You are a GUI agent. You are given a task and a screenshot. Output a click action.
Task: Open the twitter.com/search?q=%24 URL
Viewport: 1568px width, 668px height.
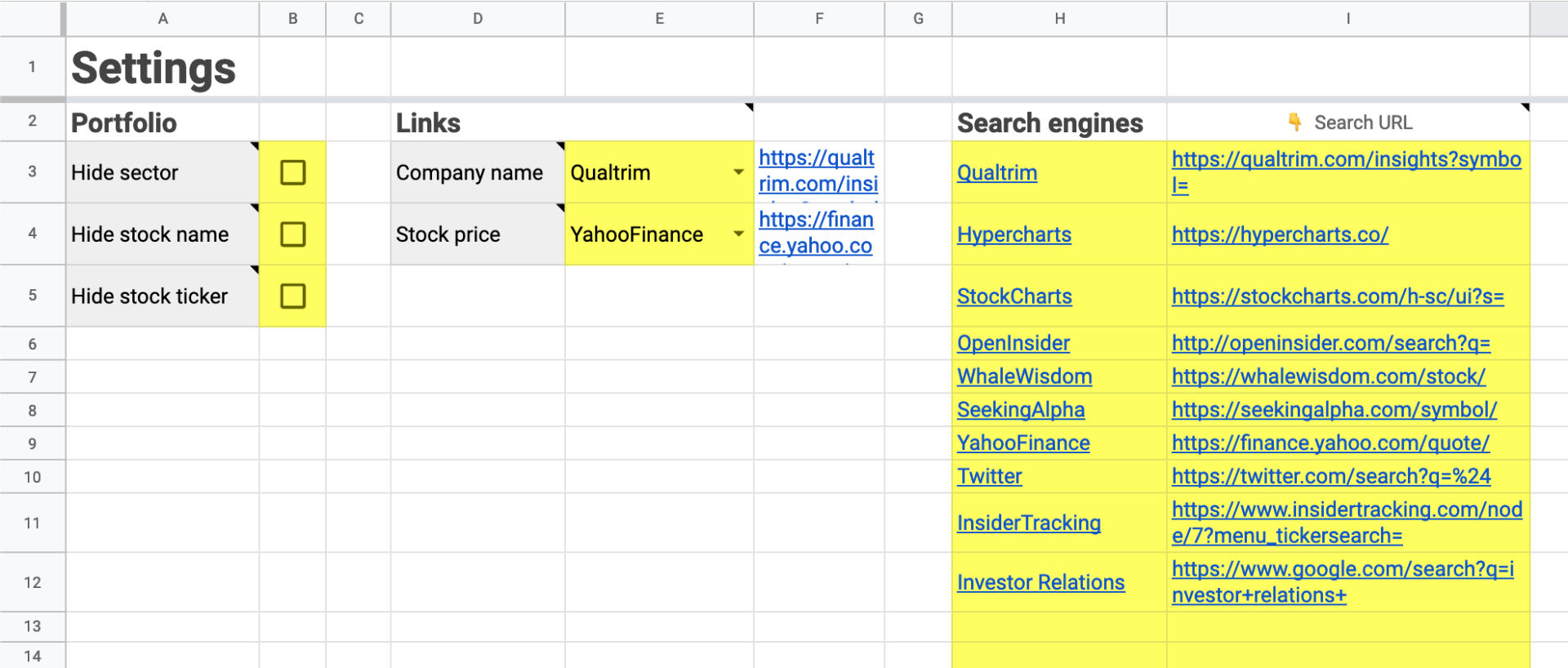pyautogui.click(x=1331, y=476)
